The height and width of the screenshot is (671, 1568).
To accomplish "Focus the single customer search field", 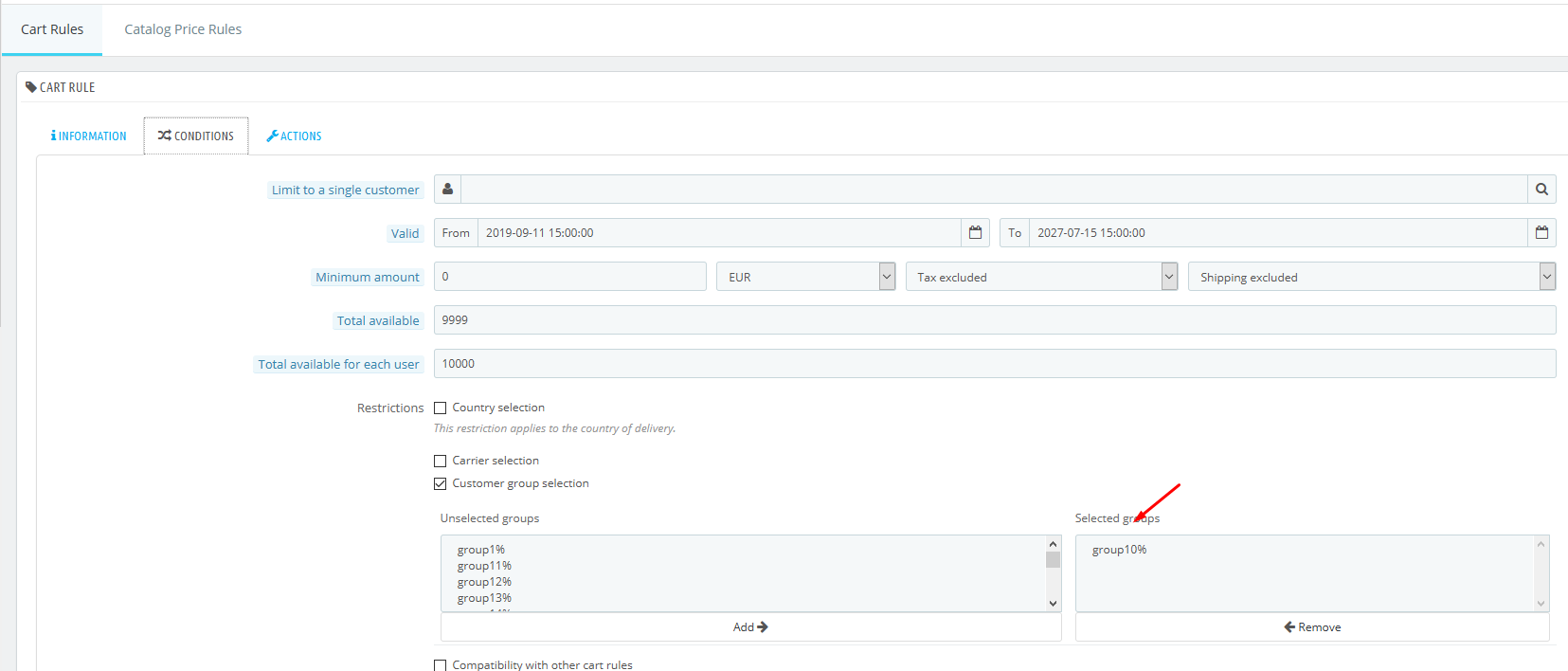I will pos(994,190).
